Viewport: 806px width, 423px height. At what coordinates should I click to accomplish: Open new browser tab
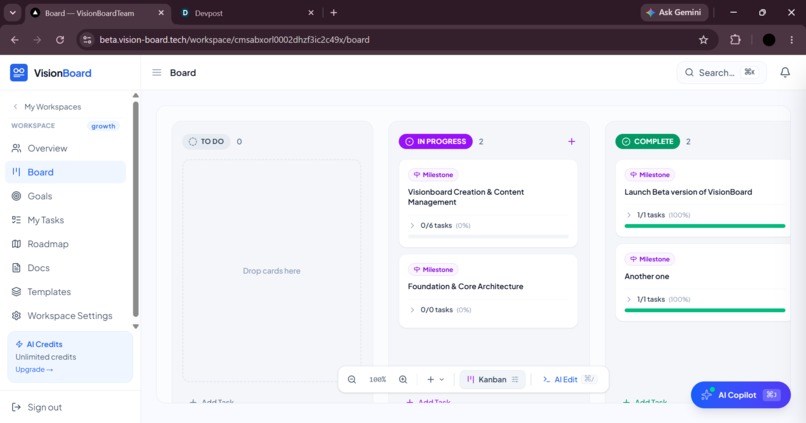[x=334, y=12]
